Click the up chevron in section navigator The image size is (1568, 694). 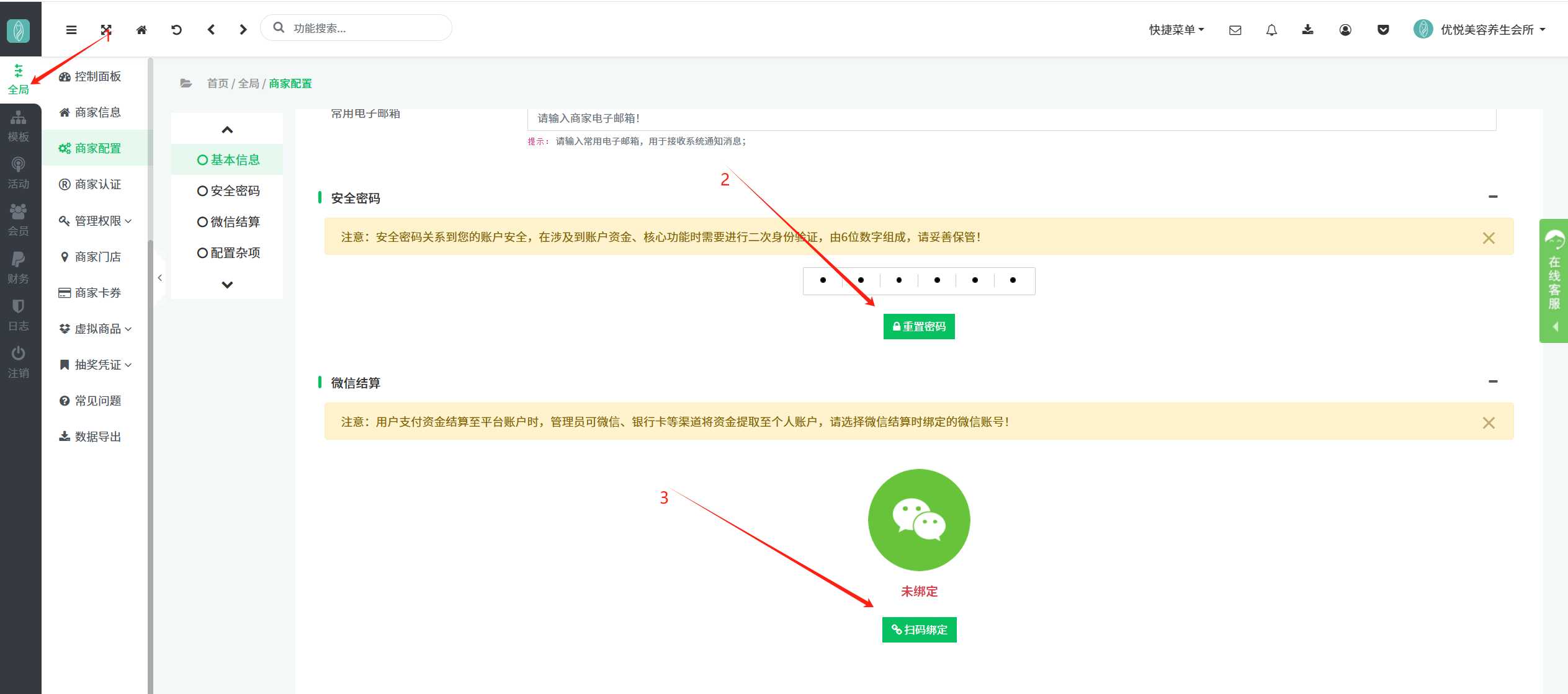point(227,130)
